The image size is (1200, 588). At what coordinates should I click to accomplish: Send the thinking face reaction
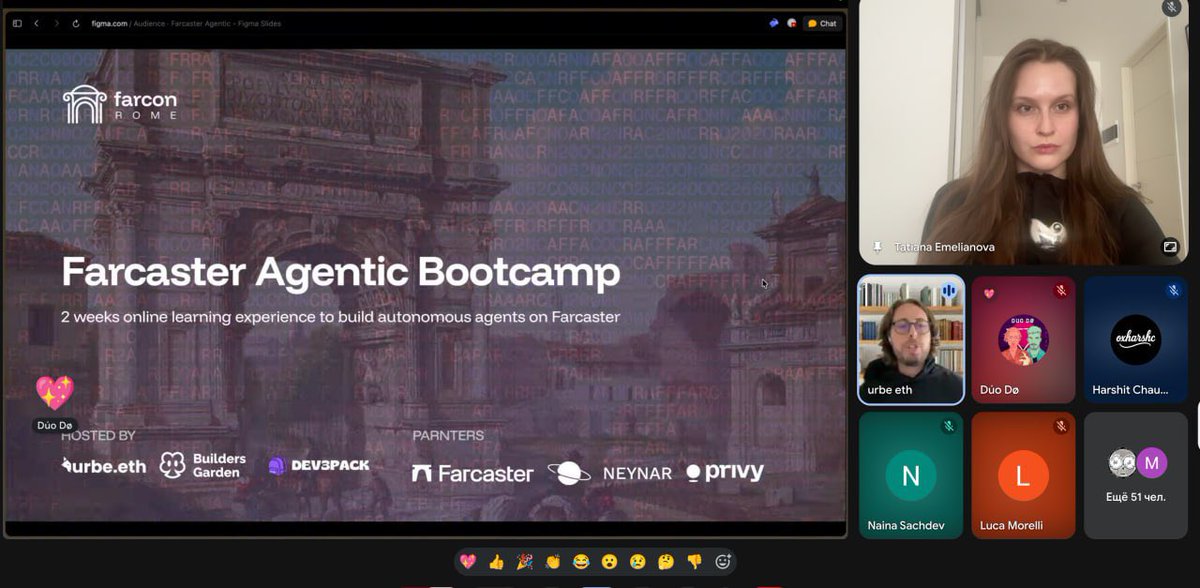click(x=666, y=562)
